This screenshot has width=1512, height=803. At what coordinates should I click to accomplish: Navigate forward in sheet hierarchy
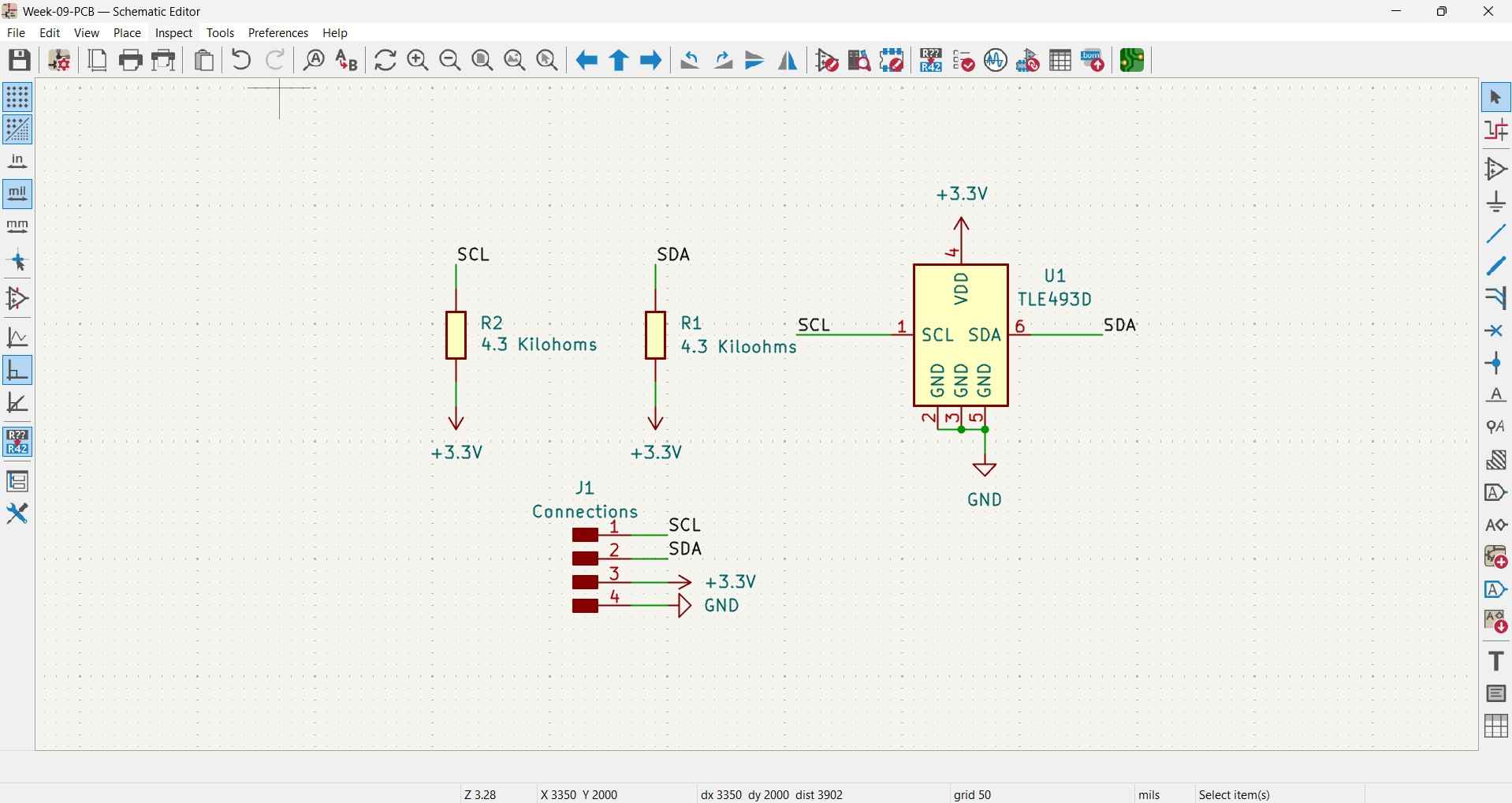651,60
